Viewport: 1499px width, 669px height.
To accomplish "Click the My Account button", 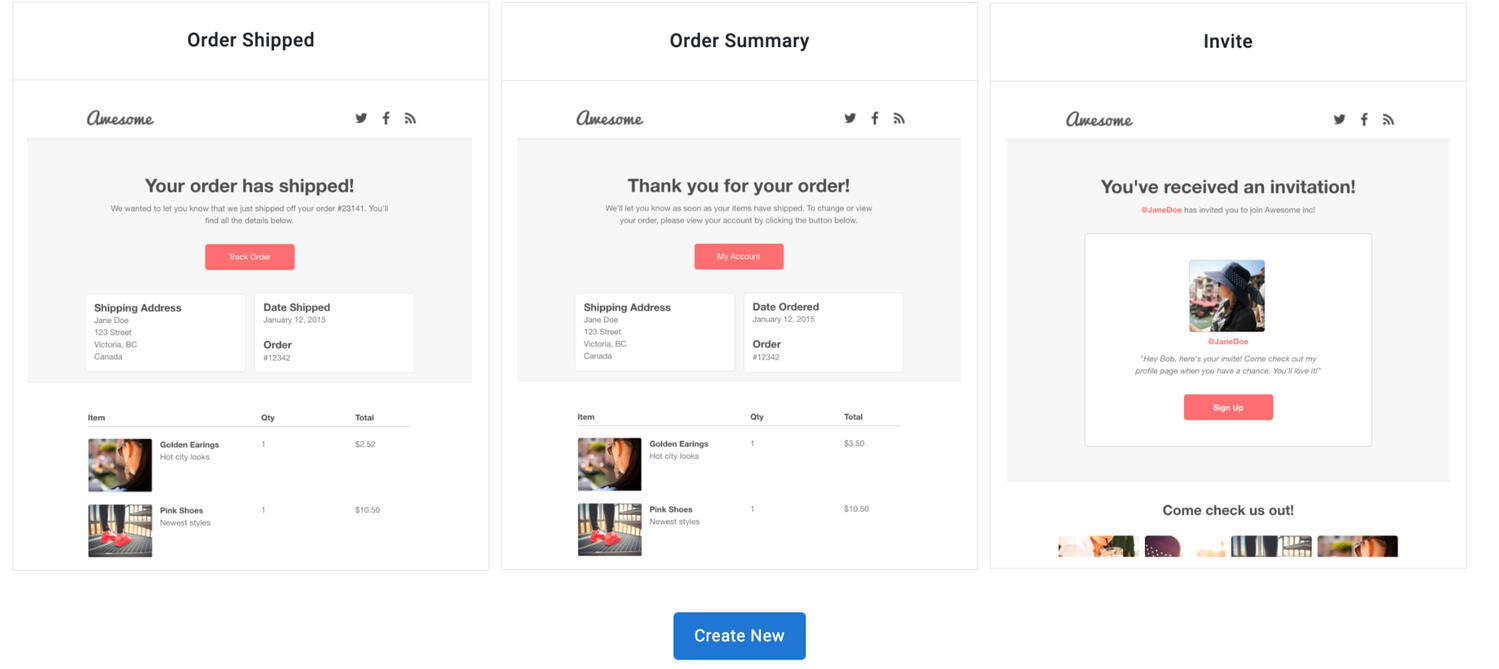I will click(739, 257).
